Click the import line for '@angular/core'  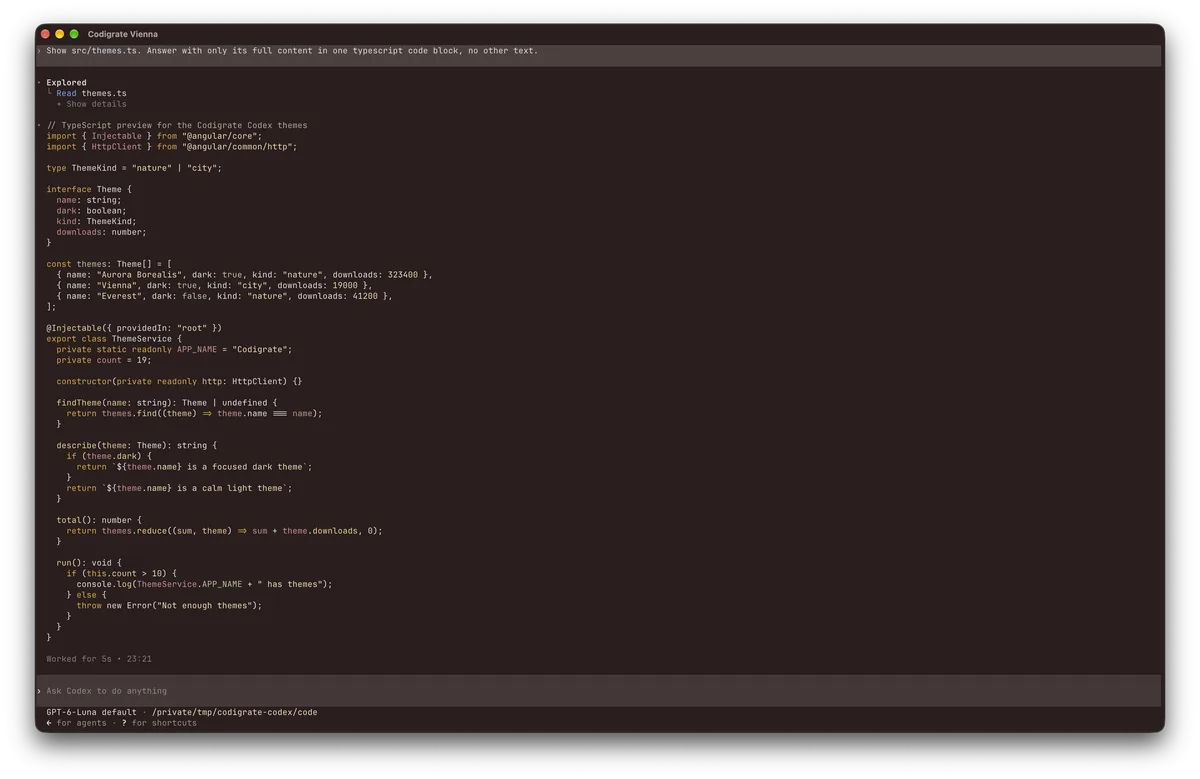[154, 136]
